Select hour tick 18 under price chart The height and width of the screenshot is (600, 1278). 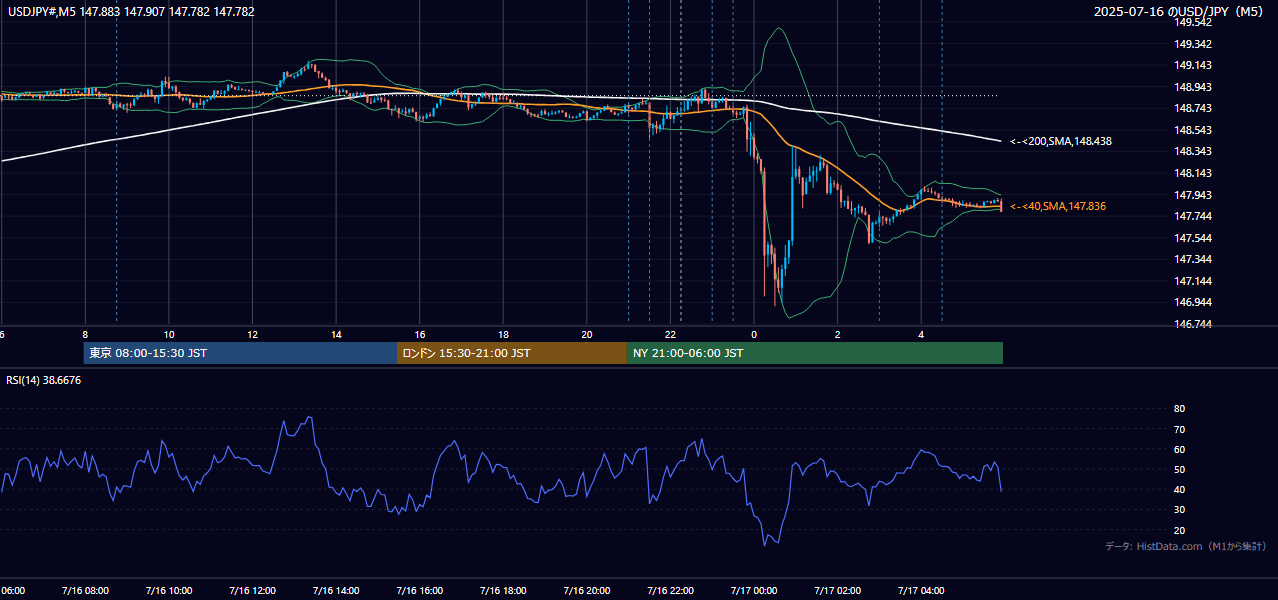pyautogui.click(x=503, y=334)
